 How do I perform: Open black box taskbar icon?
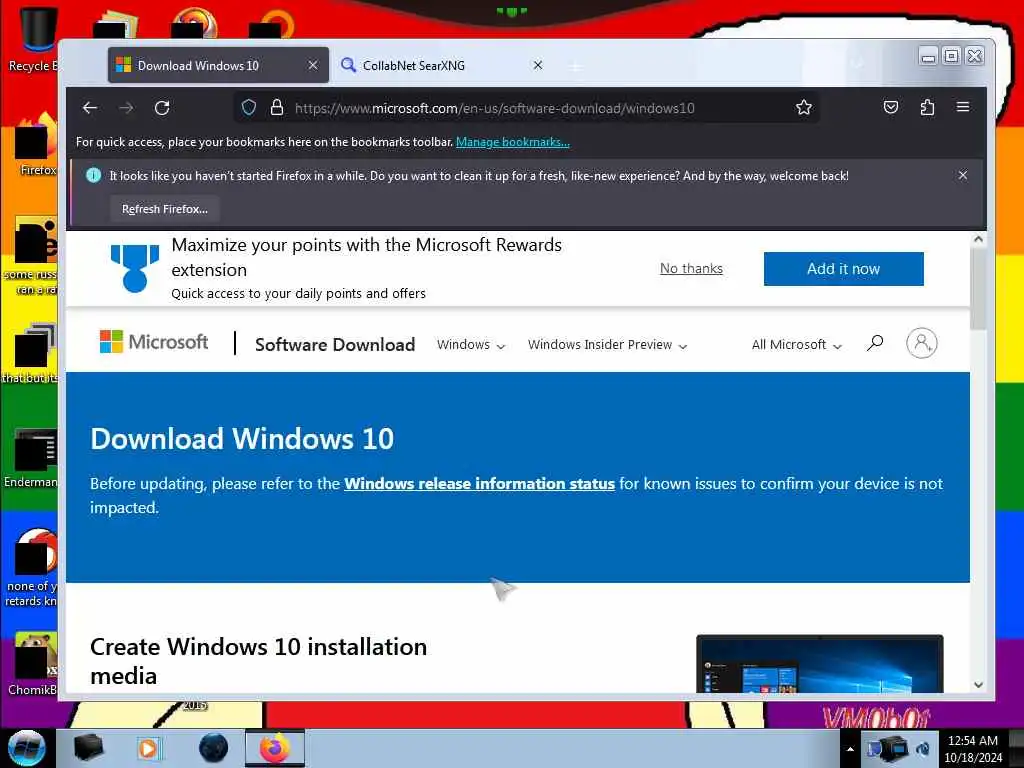[x=88, y=748]
